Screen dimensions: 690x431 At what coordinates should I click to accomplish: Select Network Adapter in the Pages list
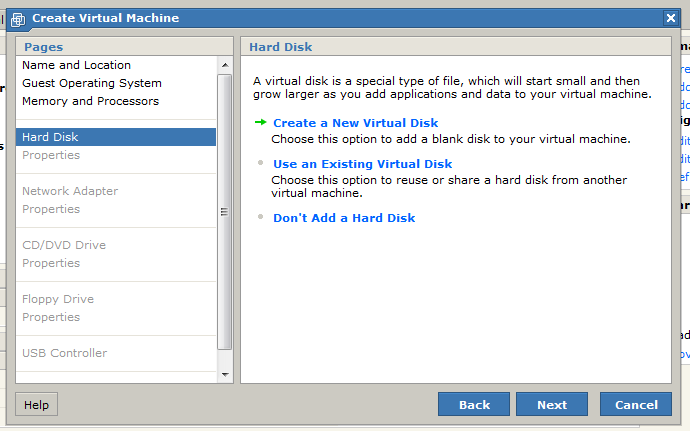(69, 191)
